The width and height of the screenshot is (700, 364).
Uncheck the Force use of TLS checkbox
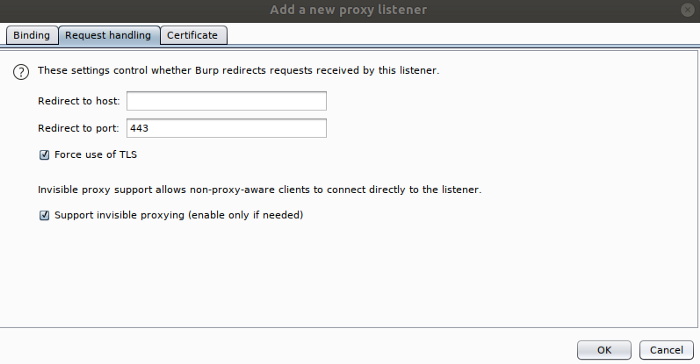(44, 155)
